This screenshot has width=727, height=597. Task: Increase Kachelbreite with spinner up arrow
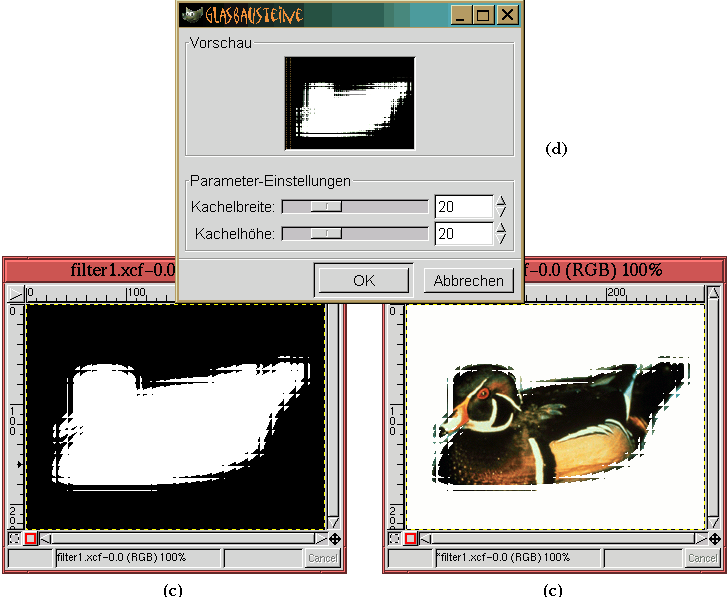point(502,201)
